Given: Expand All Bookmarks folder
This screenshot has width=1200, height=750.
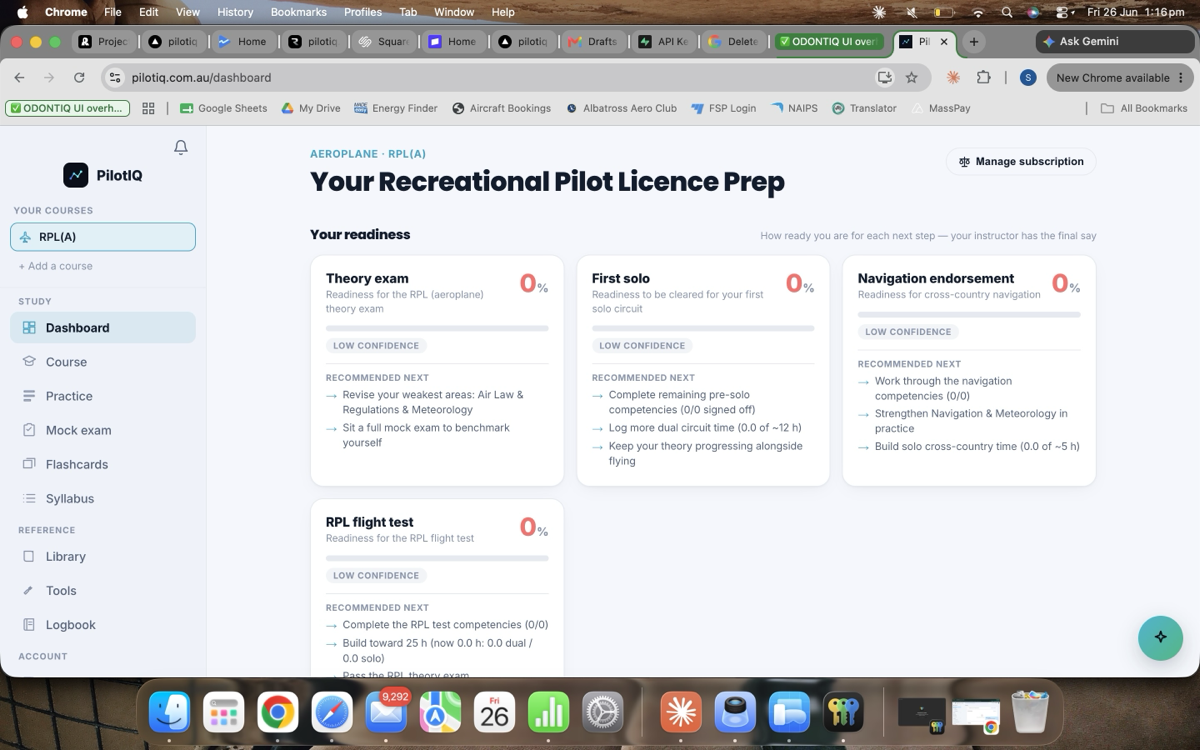Looking at the screenshot, I should (1144, 108).
